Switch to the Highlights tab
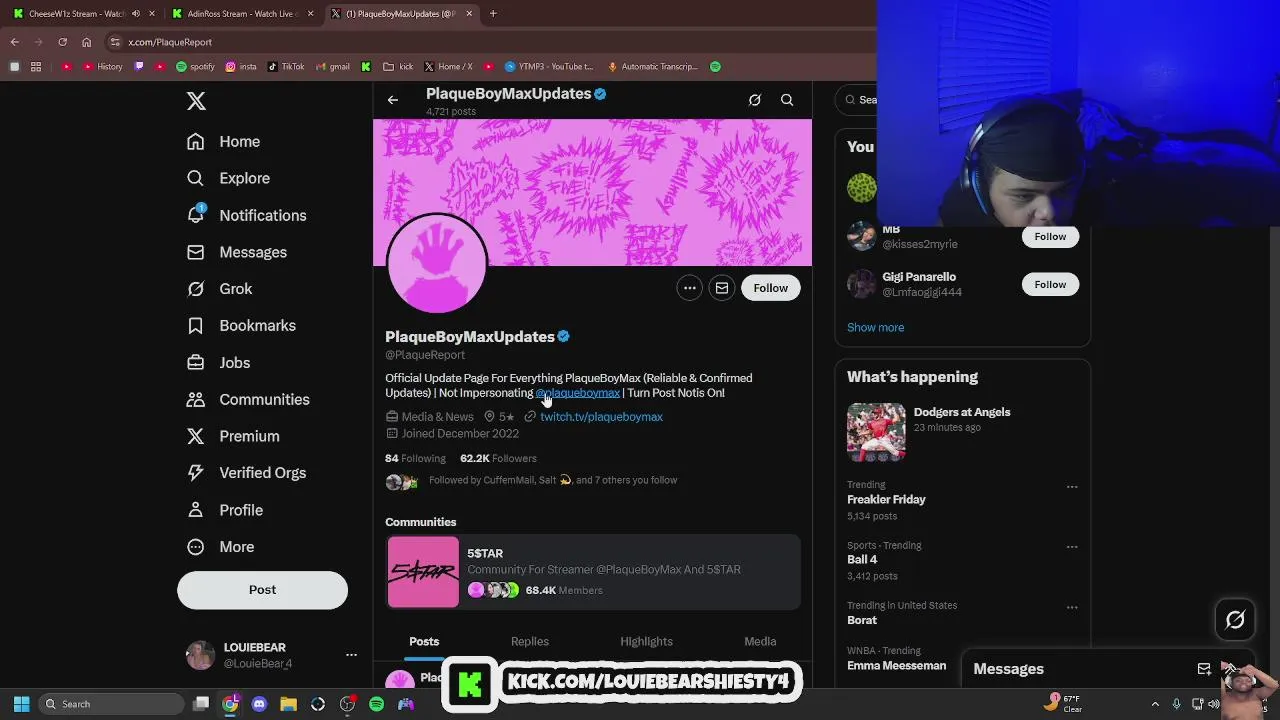This screenshot has height=720, width=1280. [646, 642]
